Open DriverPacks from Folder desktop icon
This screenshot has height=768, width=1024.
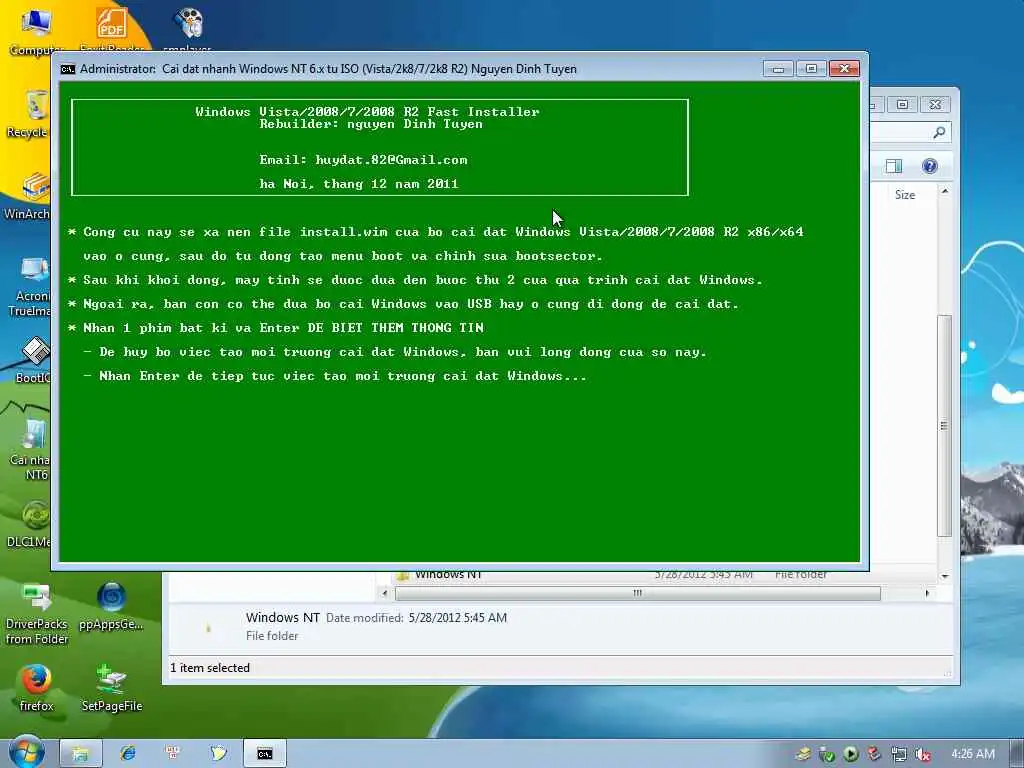tap(37, 613)
